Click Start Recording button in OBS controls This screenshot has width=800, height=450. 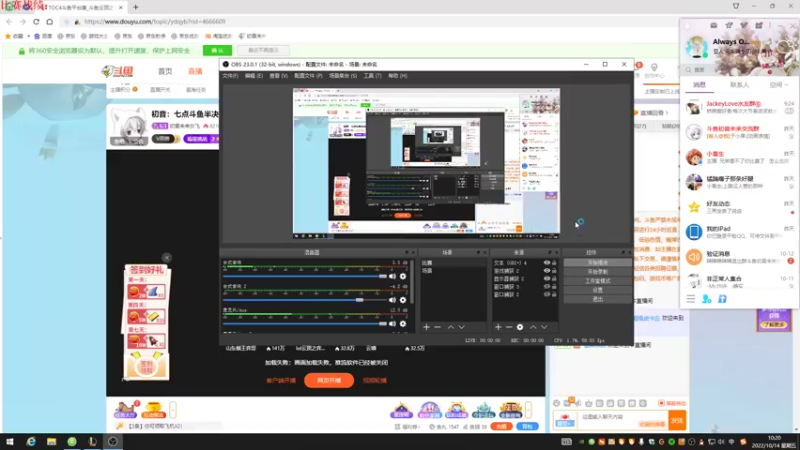(597, 272)
